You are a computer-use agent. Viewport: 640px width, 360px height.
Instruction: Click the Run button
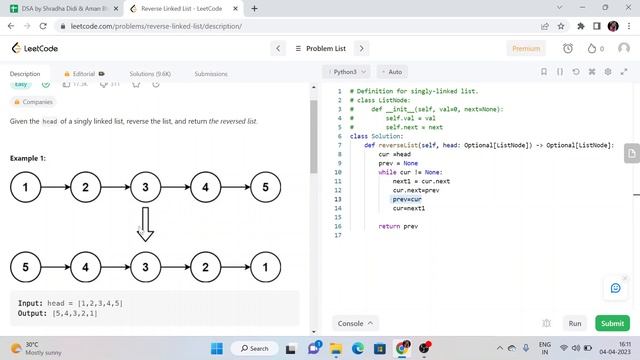[575, 323]
